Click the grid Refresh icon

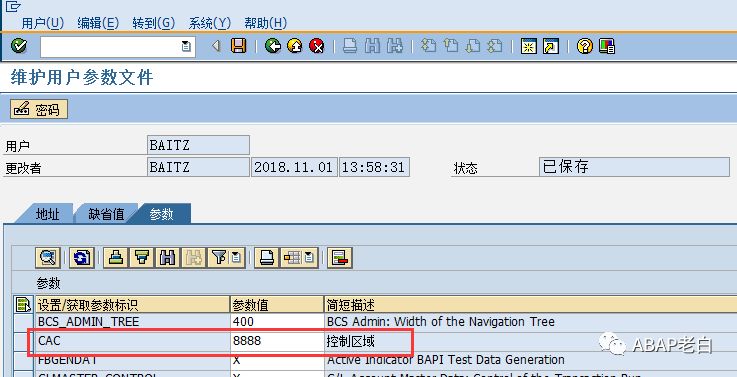[x=82, y=258]
